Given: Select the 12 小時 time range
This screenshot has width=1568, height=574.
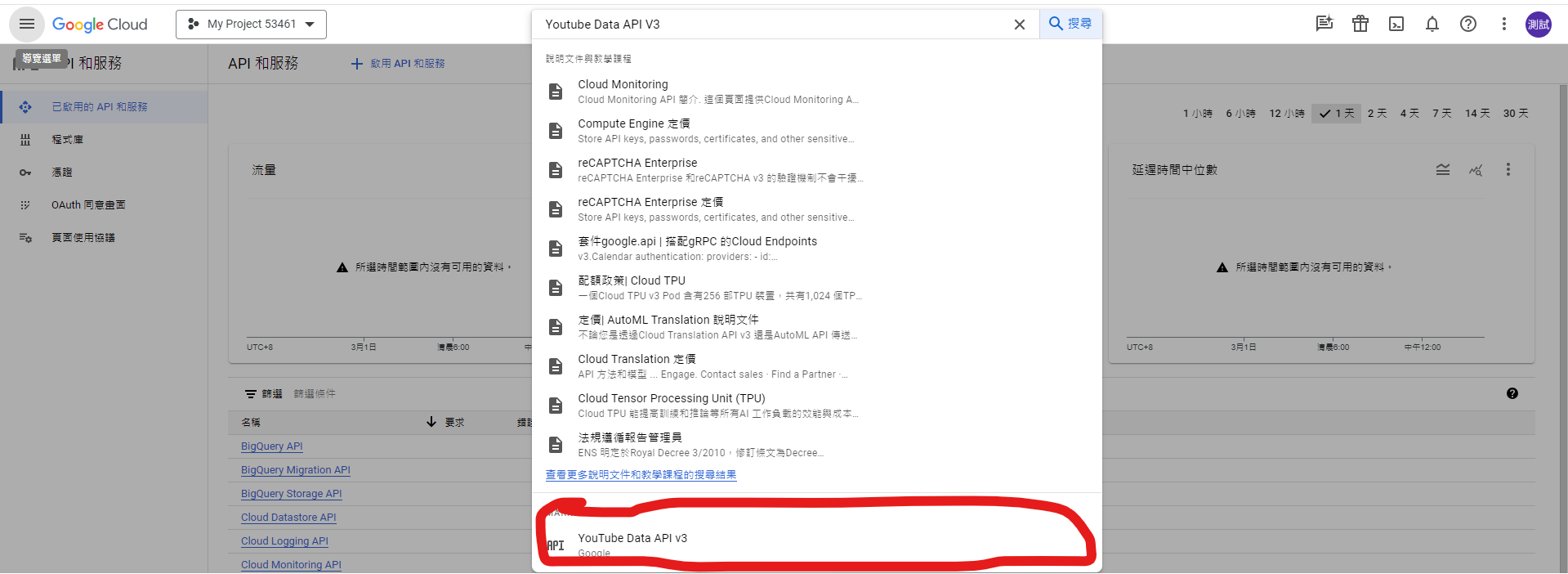Looking at the screenshot, I should (1287, 114).
